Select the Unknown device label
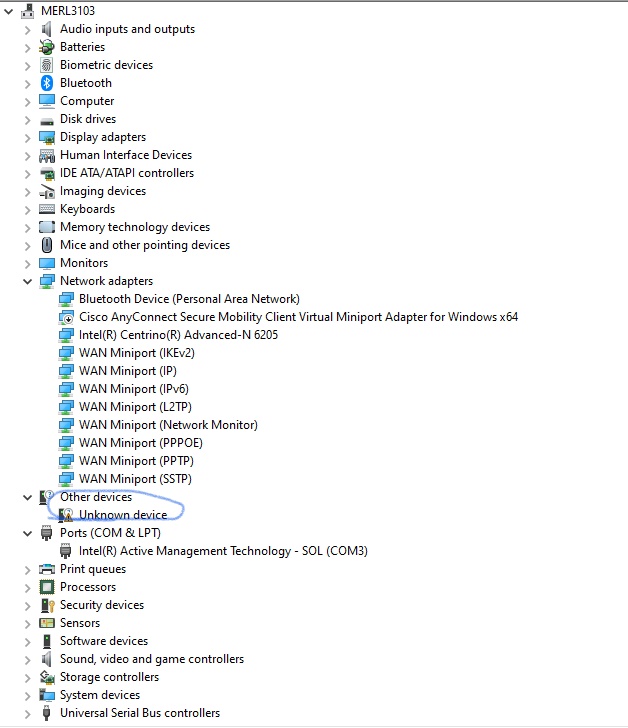This screenshot has width=628, height=728. [x=123, y=515]
